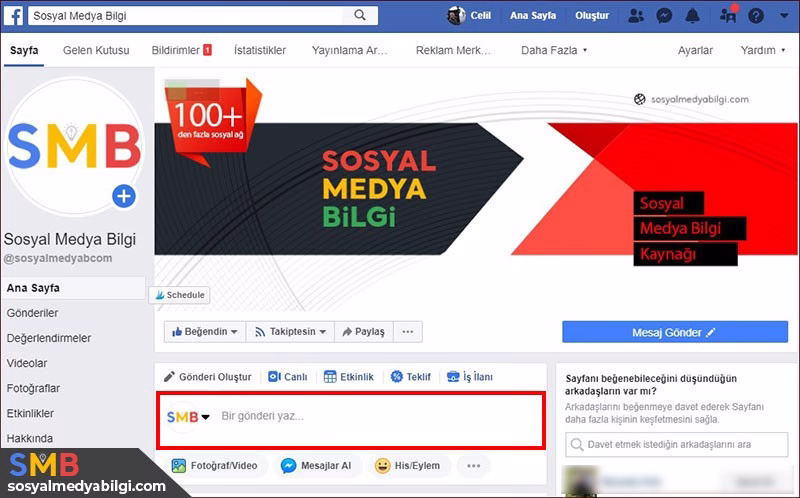Click Ana Sayfa in top bar
The height and width of the screenshot is (498, 800).
pos(533,15)
